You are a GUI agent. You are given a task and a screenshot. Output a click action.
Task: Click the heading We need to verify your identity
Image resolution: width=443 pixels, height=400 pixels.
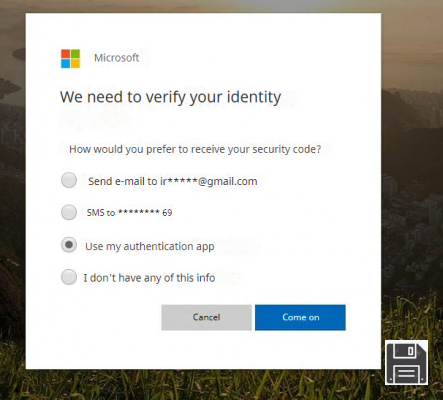click(171, 97)
